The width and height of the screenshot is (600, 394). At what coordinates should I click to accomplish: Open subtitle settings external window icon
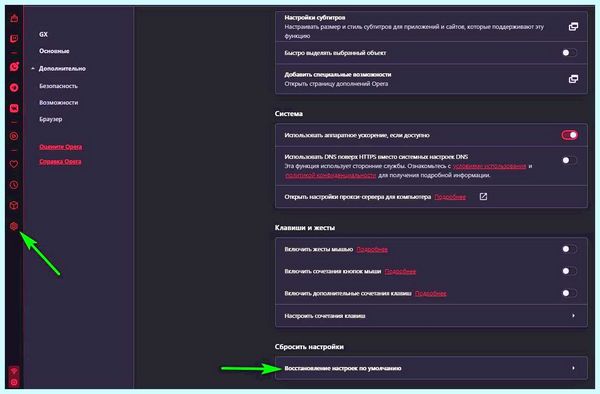pyautogui.click(x=573, y=27)
